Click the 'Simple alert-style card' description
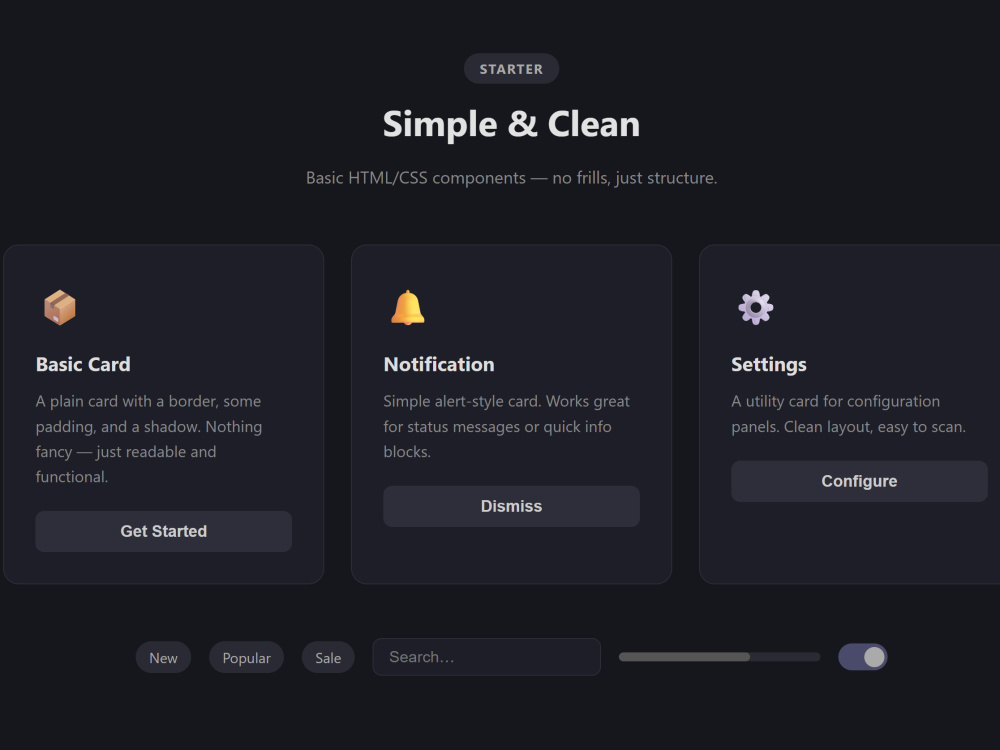1000x750 pixels. tap(506, 426)
